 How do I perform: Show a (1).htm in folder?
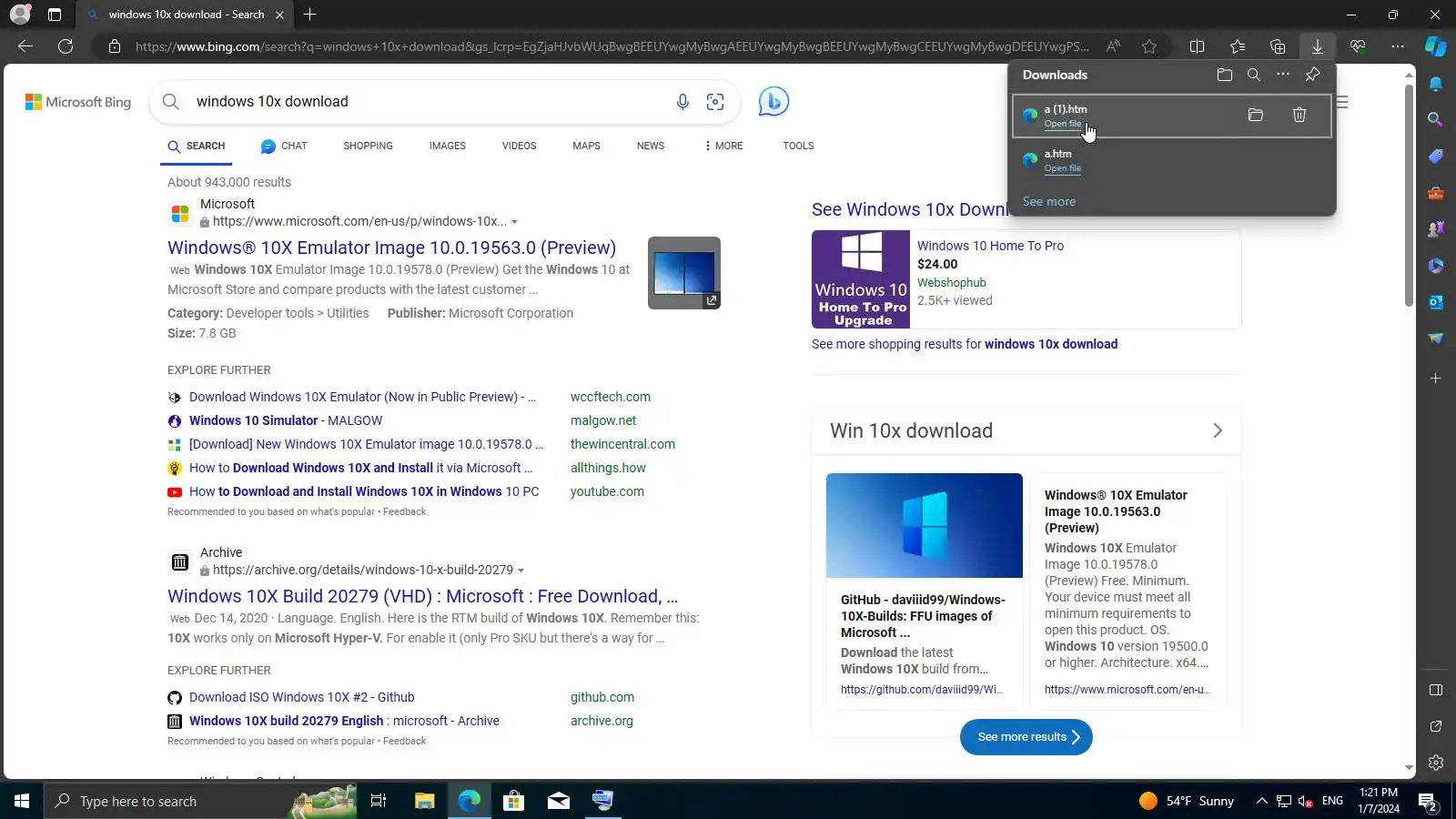click(1256, 115)
